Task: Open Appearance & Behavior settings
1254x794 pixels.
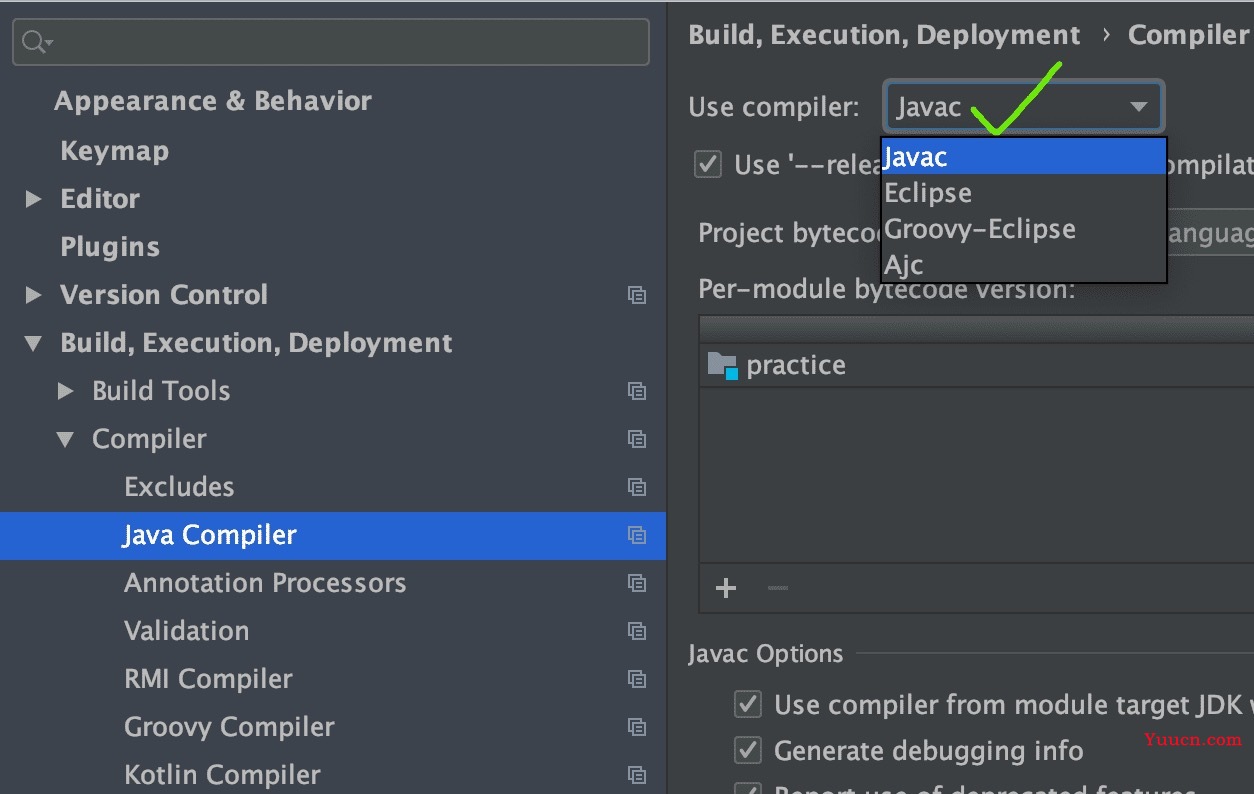Action: (x=213, y=101)
